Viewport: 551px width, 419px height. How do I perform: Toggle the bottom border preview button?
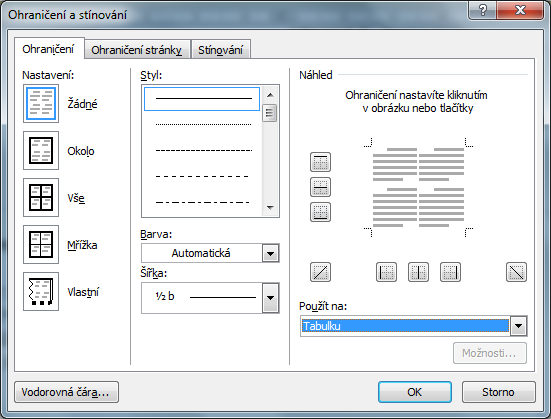point(320,212)
